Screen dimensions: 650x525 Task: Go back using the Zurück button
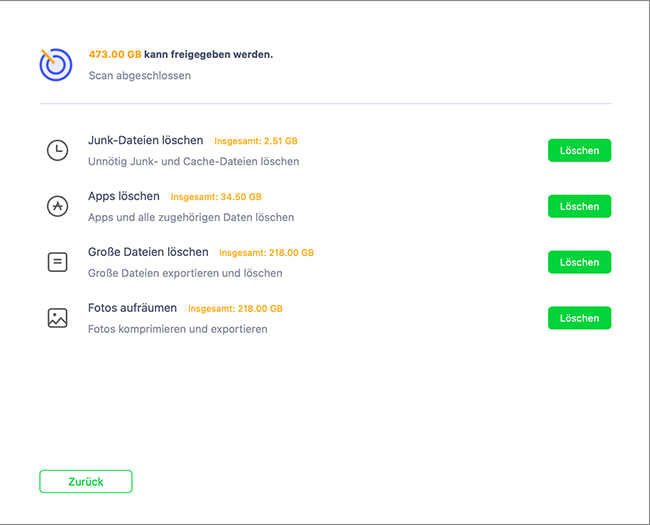click(x=86, y=481)
